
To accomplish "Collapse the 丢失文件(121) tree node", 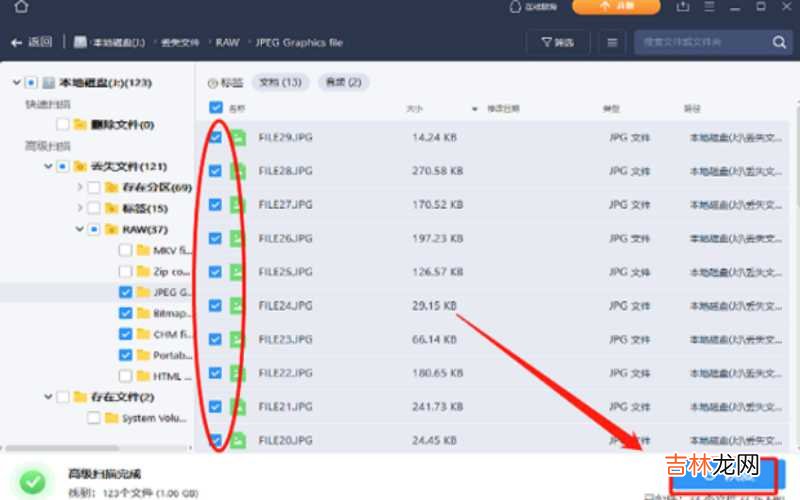I will pos(48,166).
